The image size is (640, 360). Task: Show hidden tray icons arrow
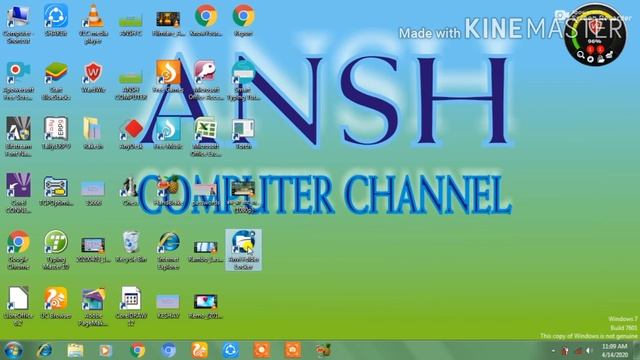pos(553,351)
